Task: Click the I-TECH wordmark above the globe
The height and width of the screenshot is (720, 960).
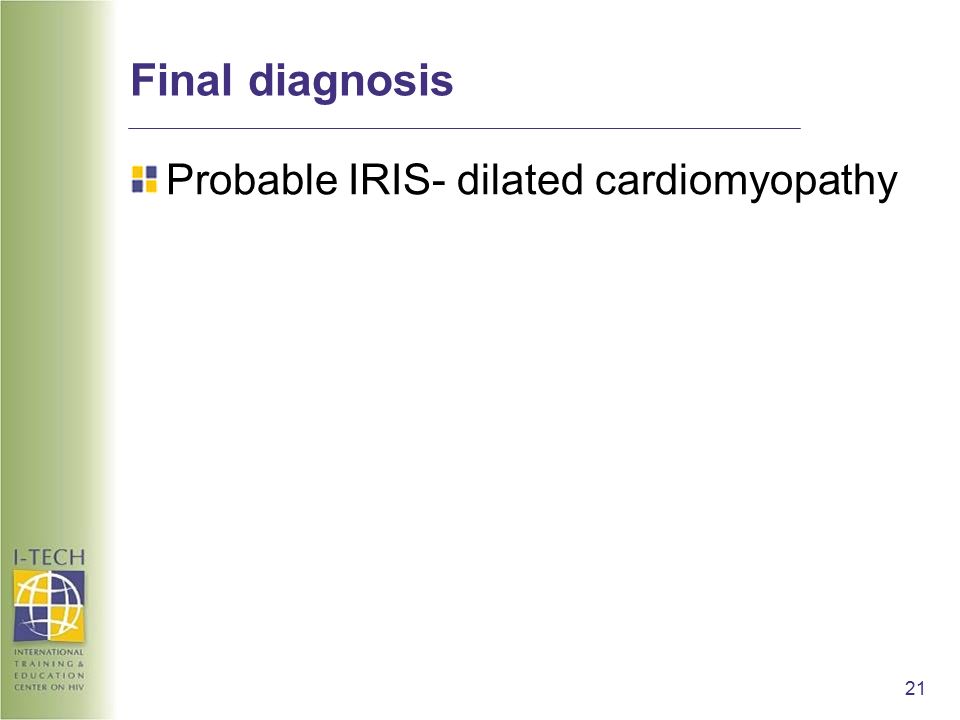Action: click(49, 557)
